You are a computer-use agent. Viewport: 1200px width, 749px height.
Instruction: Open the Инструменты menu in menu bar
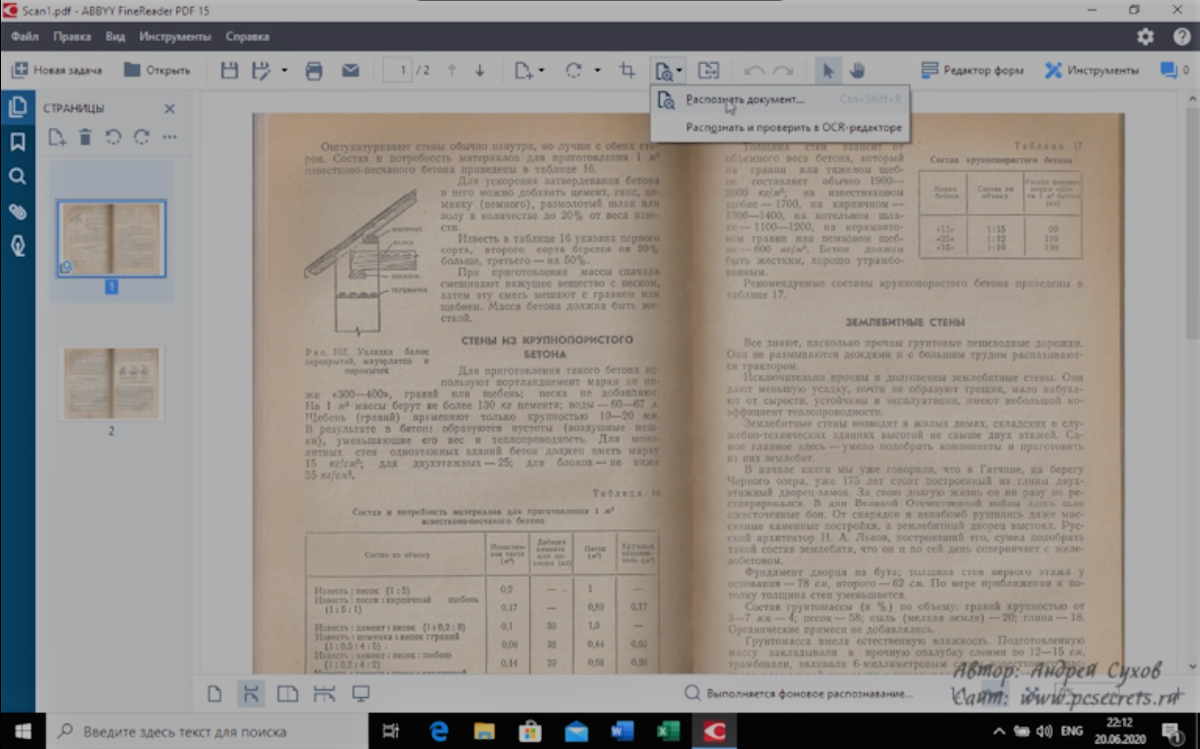click(x=175, y=36)
